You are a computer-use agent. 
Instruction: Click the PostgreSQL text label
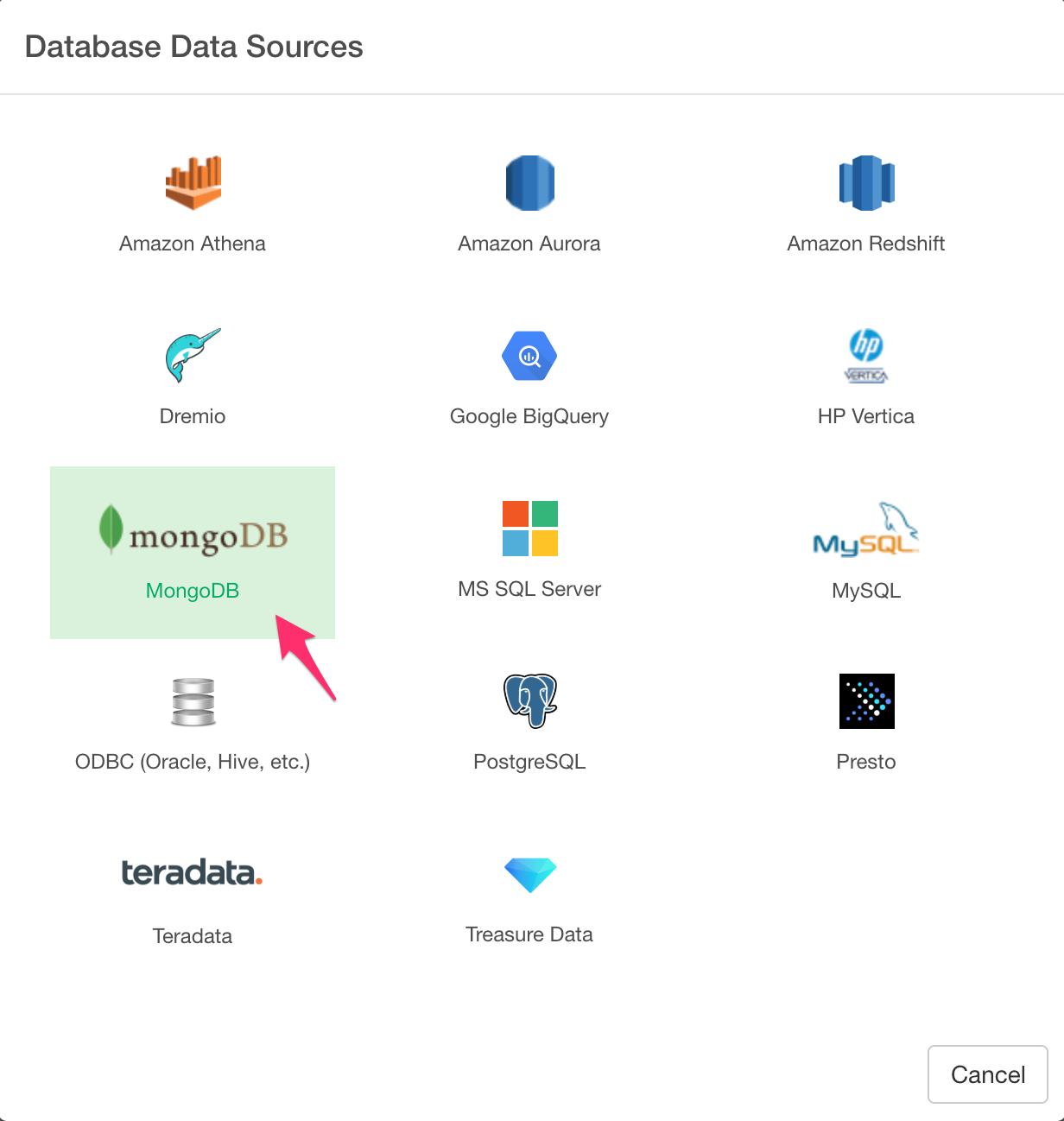[x=529, y=762]
